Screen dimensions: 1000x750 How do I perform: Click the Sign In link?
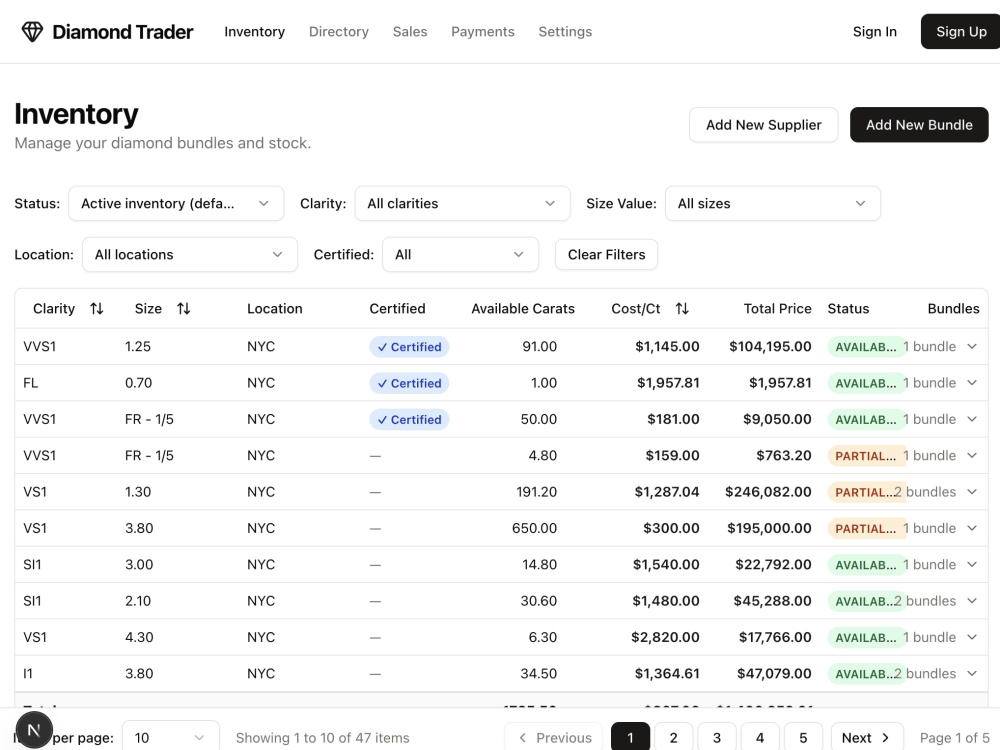875,31
